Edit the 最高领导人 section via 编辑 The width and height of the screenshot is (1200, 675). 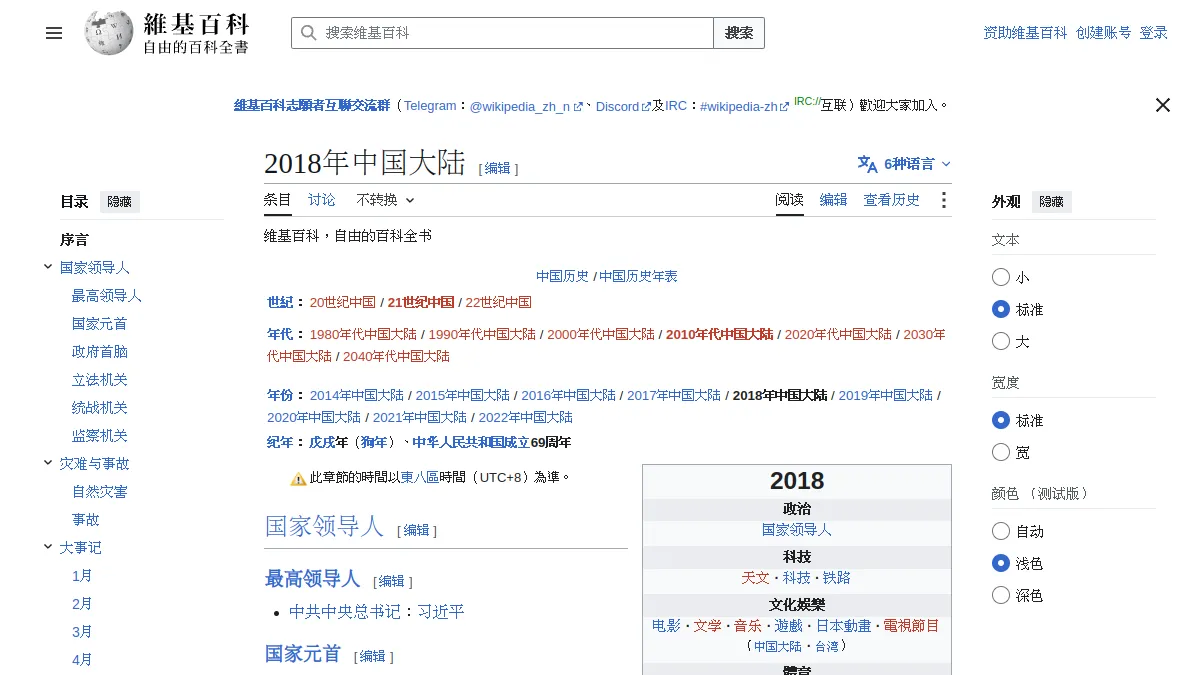tap(392, 581)
